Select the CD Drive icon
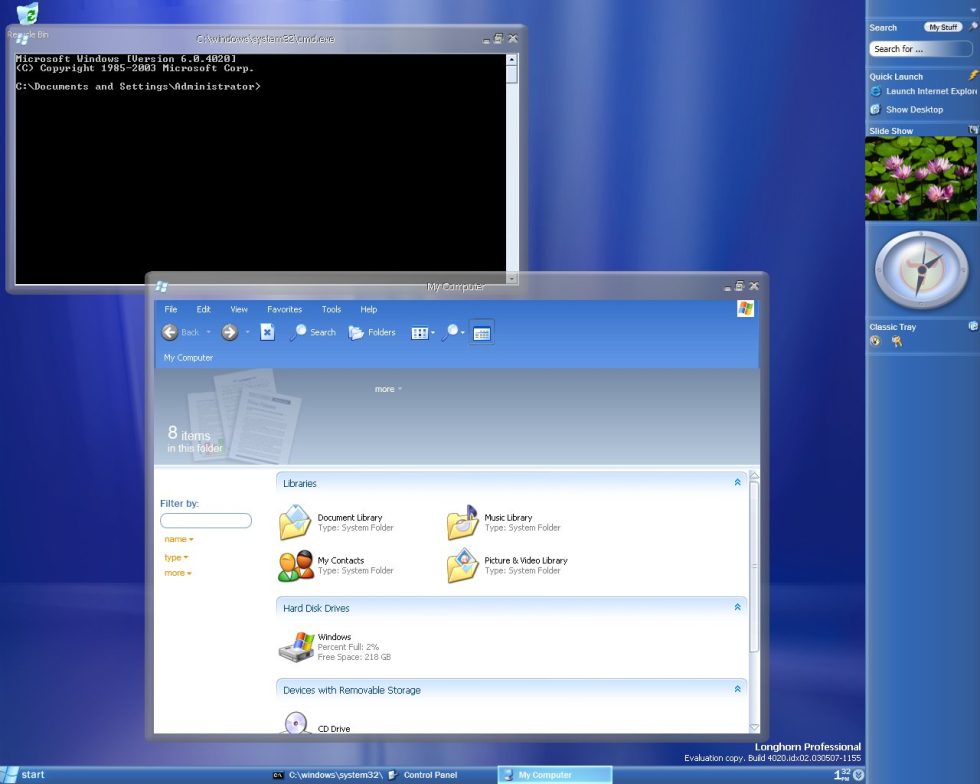This screenshot has height=784, width=980. click(295, 723)
